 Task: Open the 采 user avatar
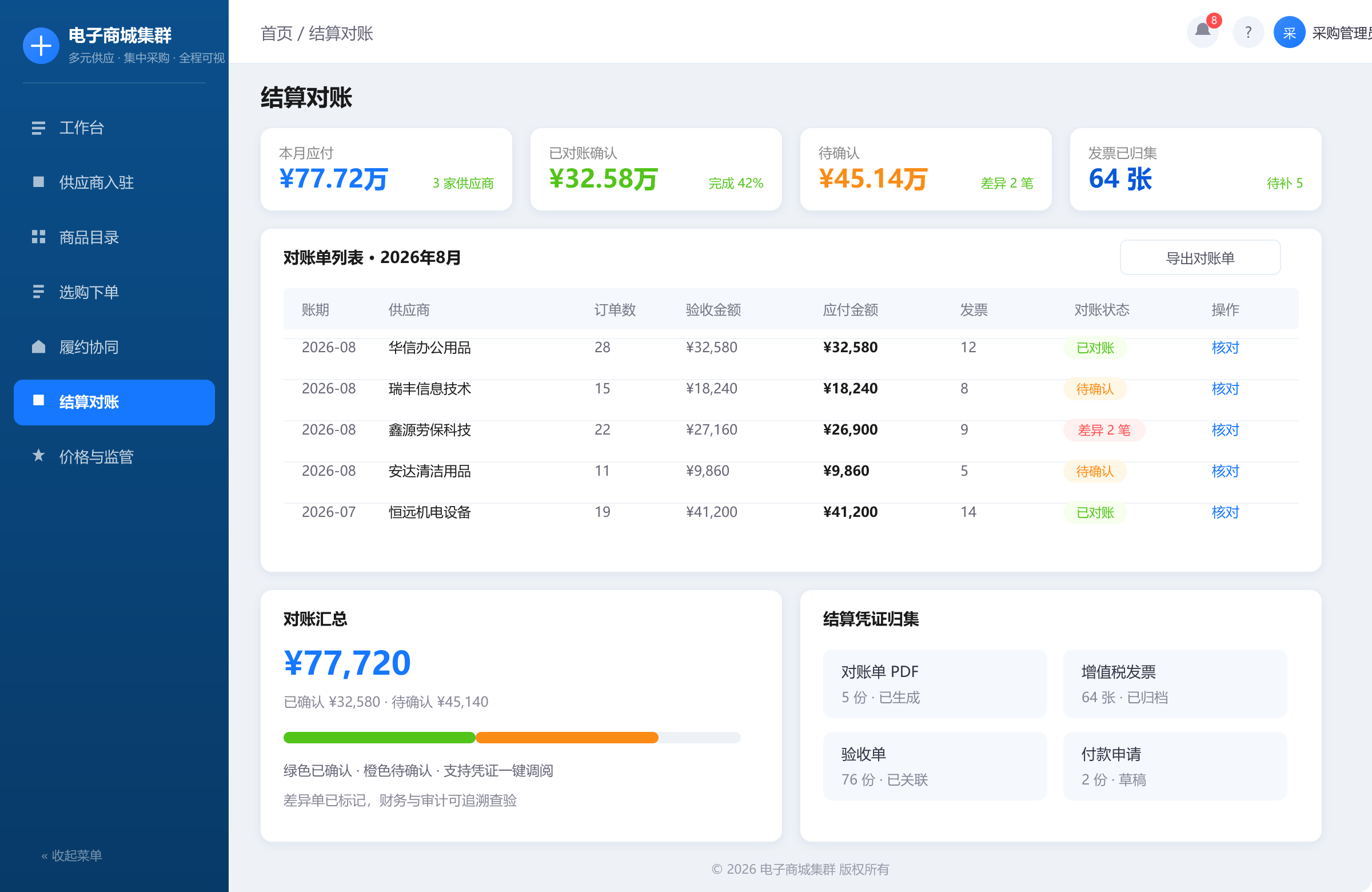(1289, 31)
